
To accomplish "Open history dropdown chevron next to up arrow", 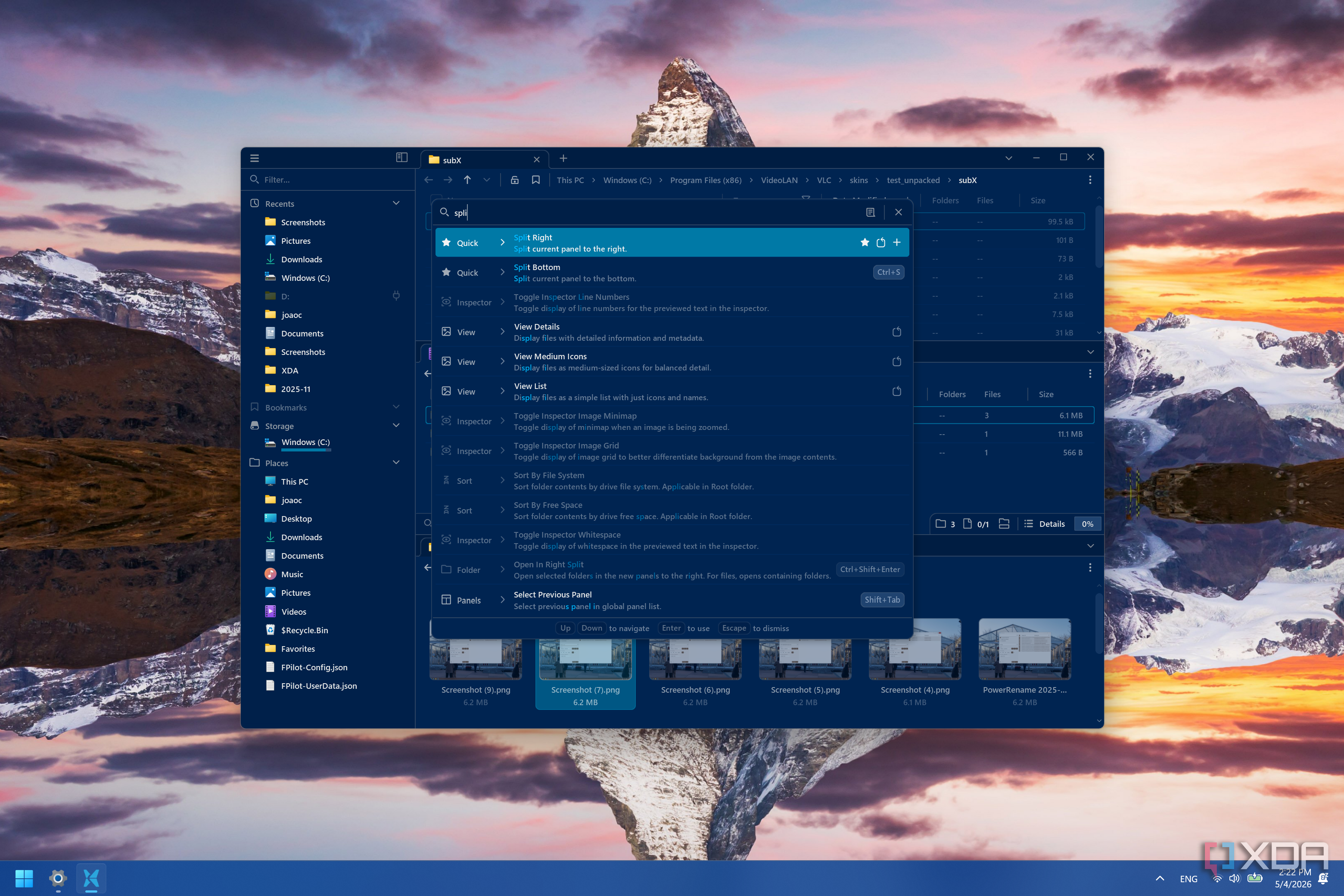I will pos(487,180).
